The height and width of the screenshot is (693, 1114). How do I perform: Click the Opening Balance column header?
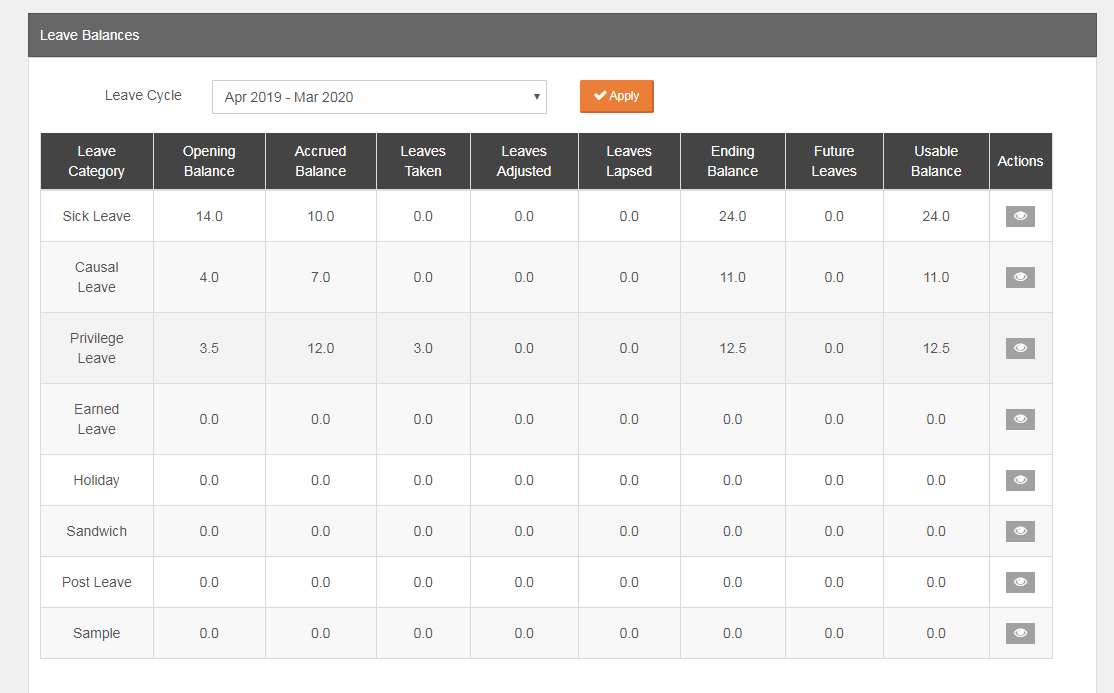(x=208, y=160)
